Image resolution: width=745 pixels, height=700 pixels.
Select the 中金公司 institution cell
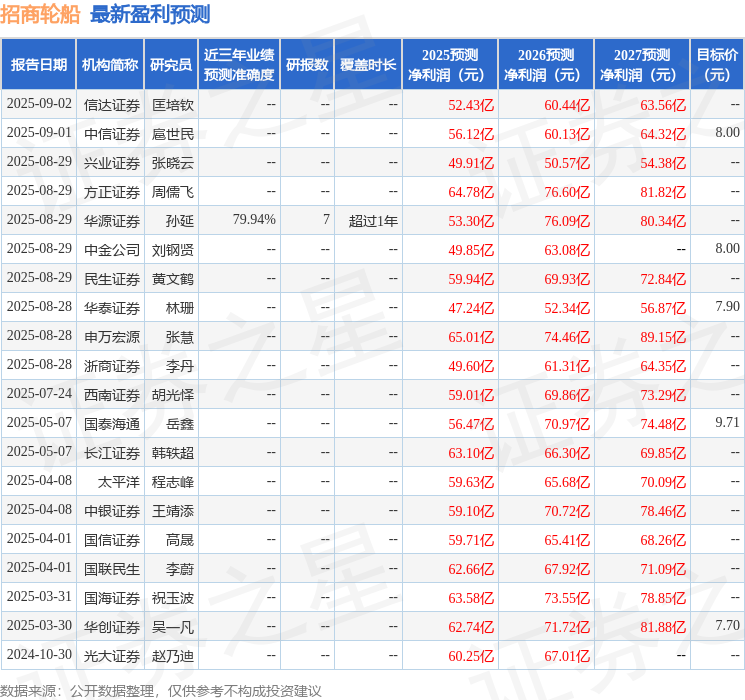(x=112, y=250)
